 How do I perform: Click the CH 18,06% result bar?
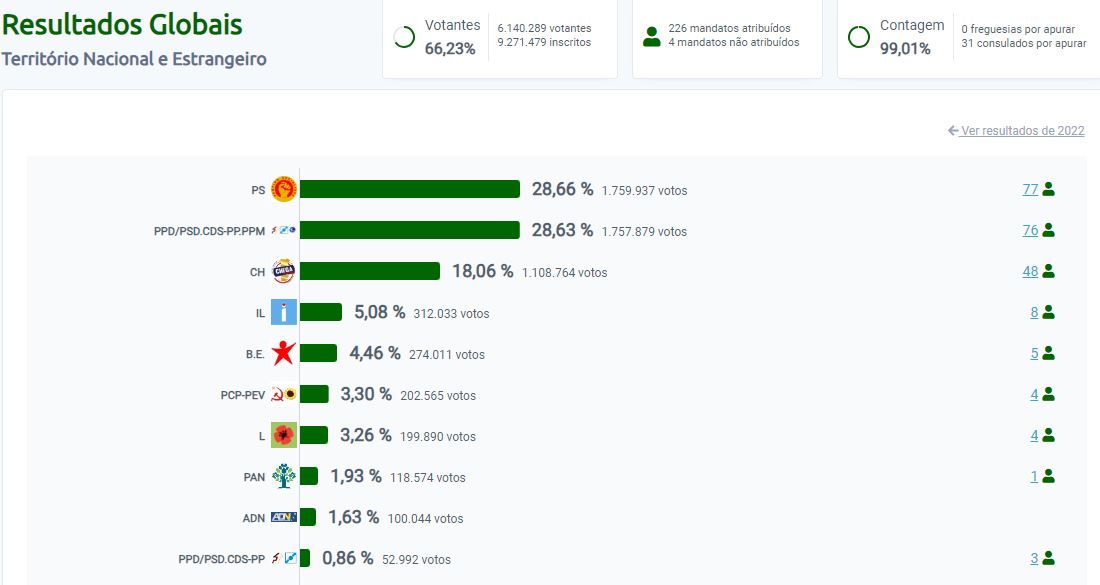pos(370,271)
